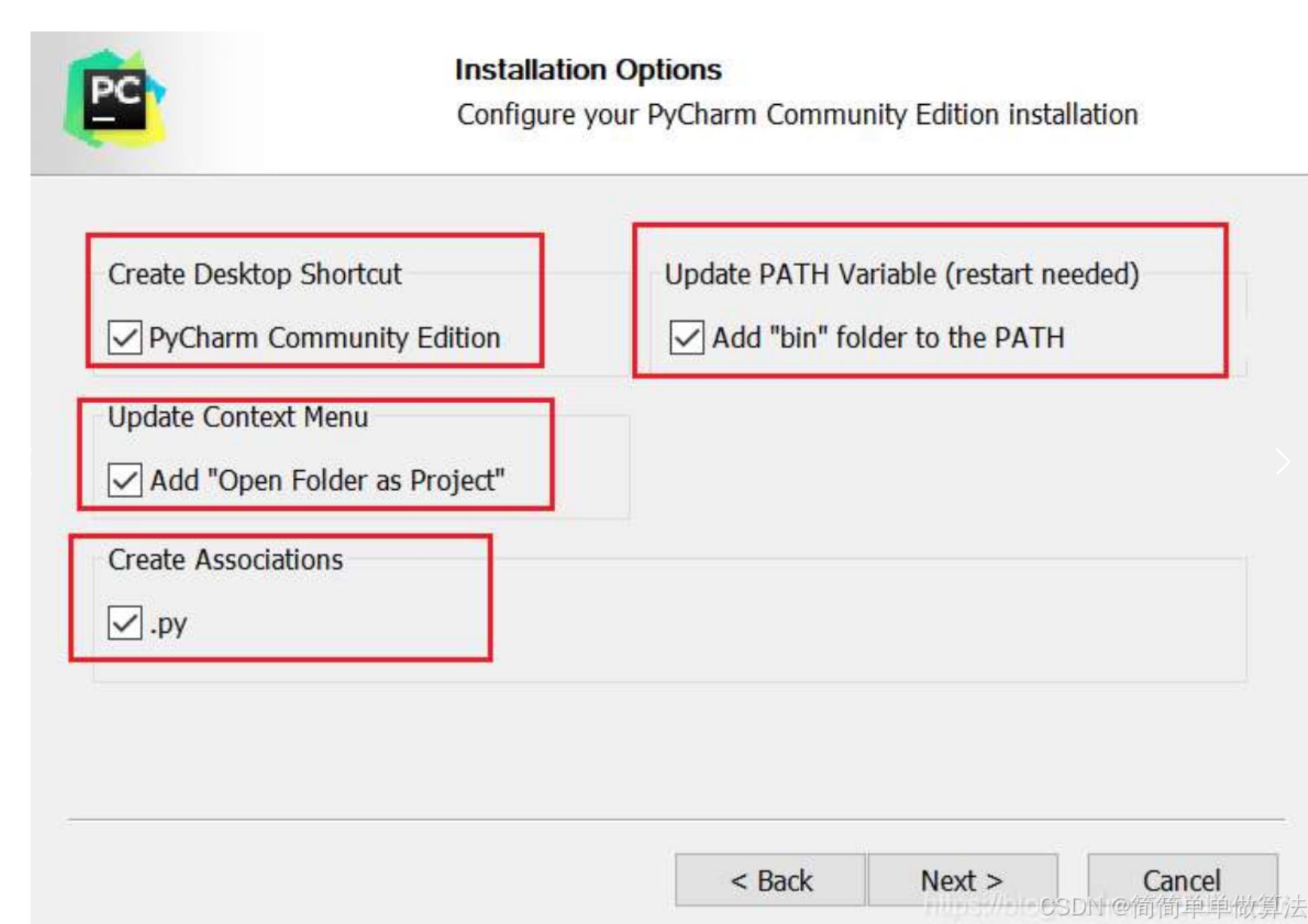Click the faint right chevron arrow at the window edge
1308x924 pixels.
1282,462
